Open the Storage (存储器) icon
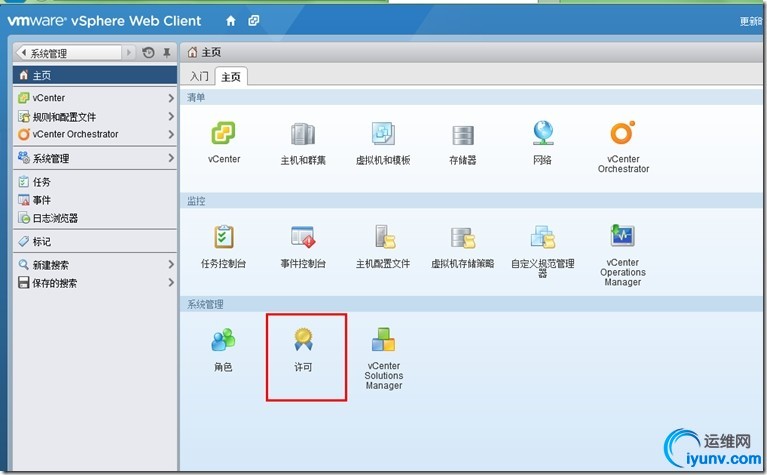This screenshot has width=767, height=475. pos(463,136)
